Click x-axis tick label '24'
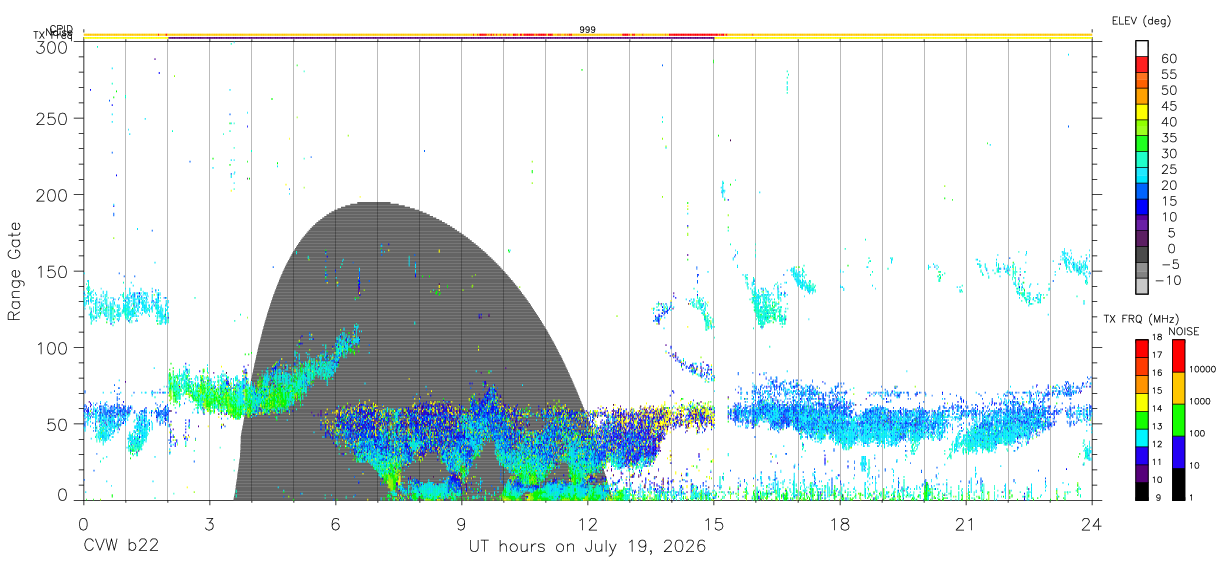Screen dimensions: 1228x567 tap(1091, 523)
